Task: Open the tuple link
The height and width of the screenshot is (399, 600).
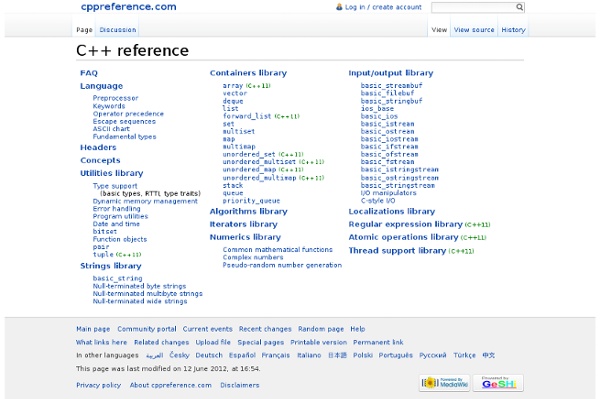Action: pyautogui.click(x=103, y=254)
